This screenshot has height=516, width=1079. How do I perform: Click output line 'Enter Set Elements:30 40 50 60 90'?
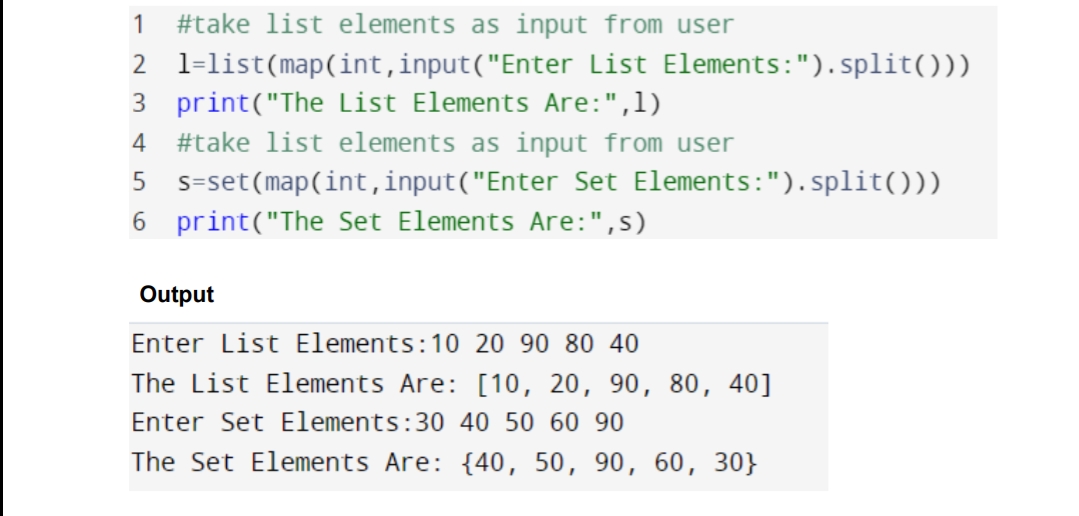click(378, 422)
